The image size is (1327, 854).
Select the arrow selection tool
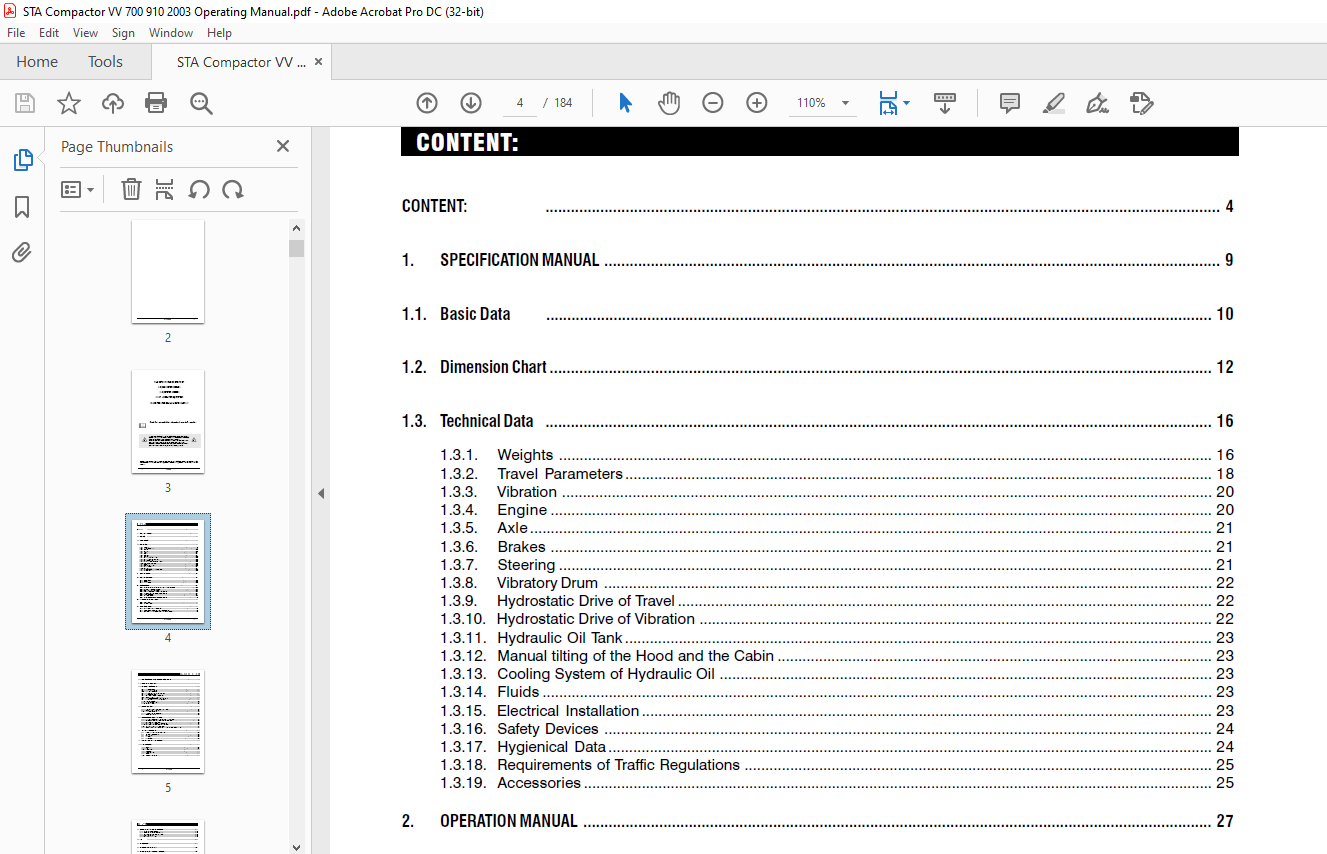625,103
